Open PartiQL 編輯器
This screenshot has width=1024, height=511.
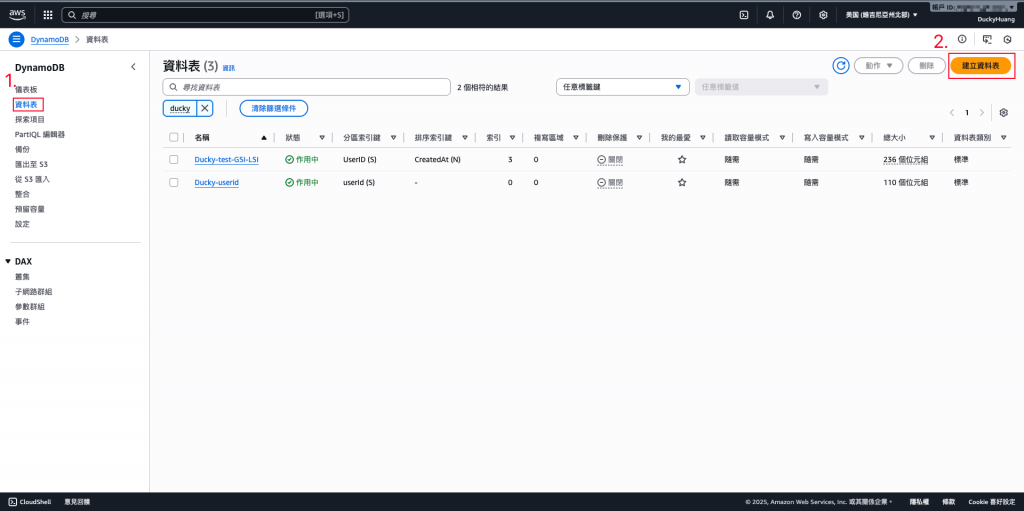40,134
